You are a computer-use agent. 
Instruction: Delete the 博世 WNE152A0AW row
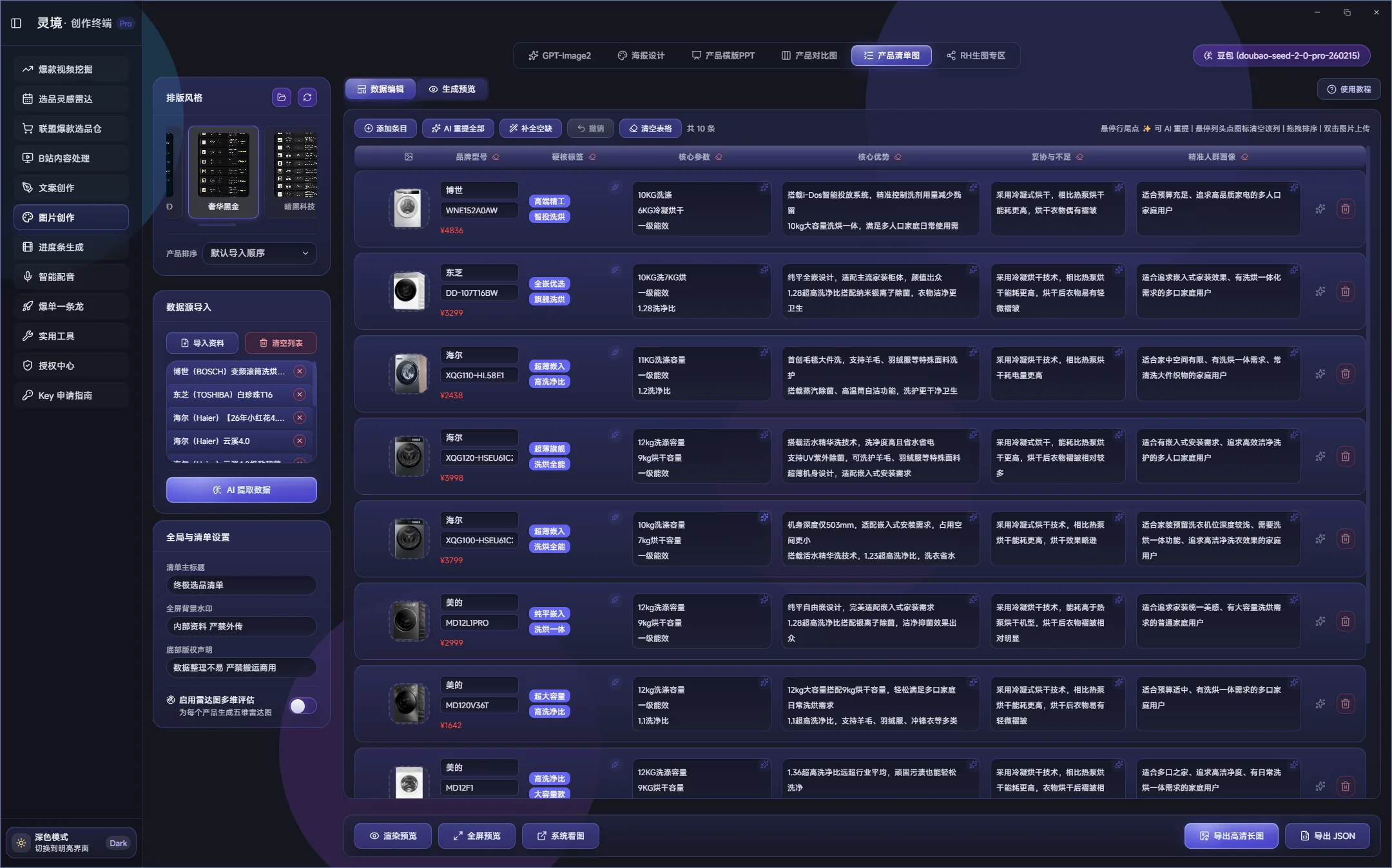(x=1346, y=209)
